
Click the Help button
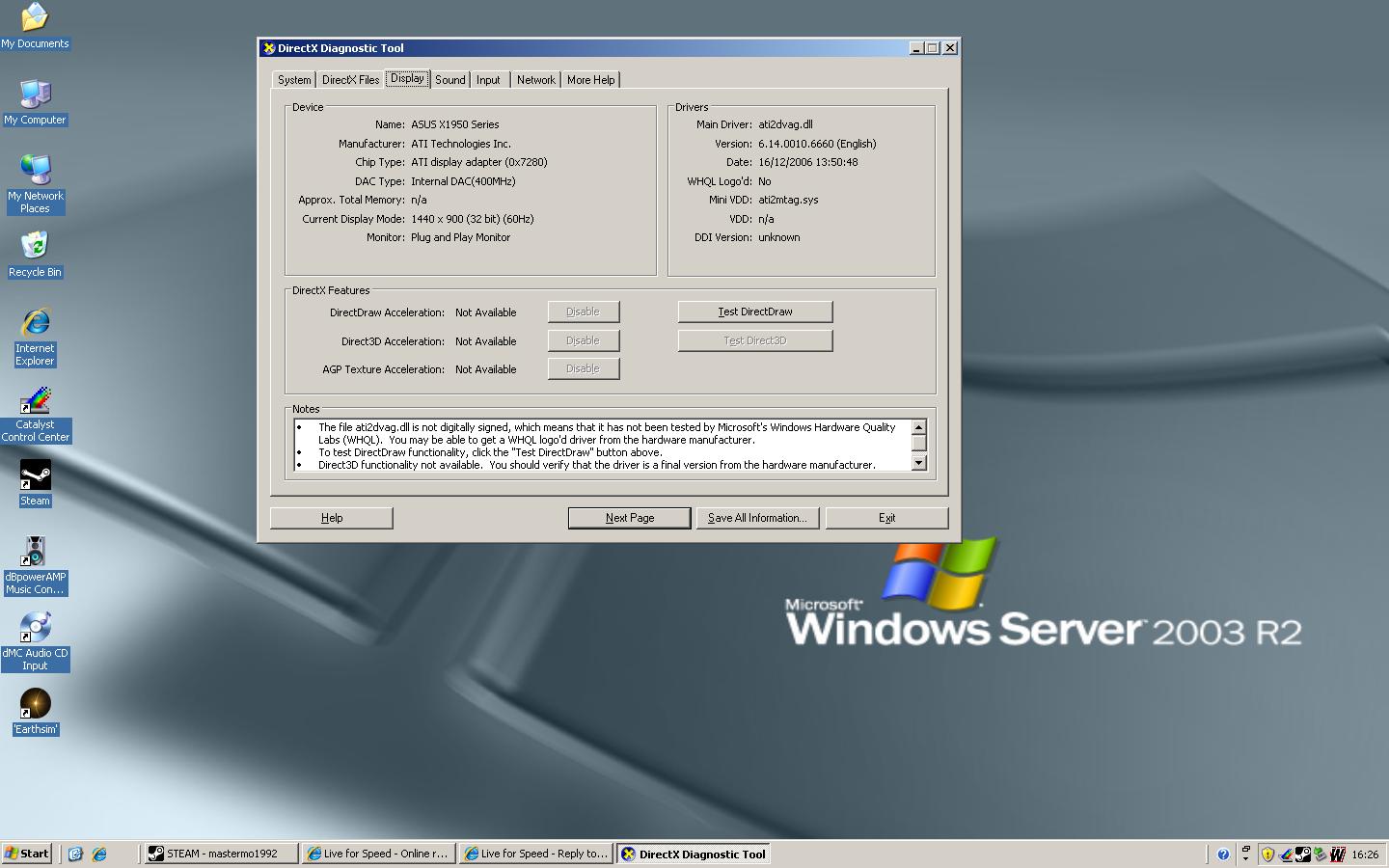pos(332,518)
